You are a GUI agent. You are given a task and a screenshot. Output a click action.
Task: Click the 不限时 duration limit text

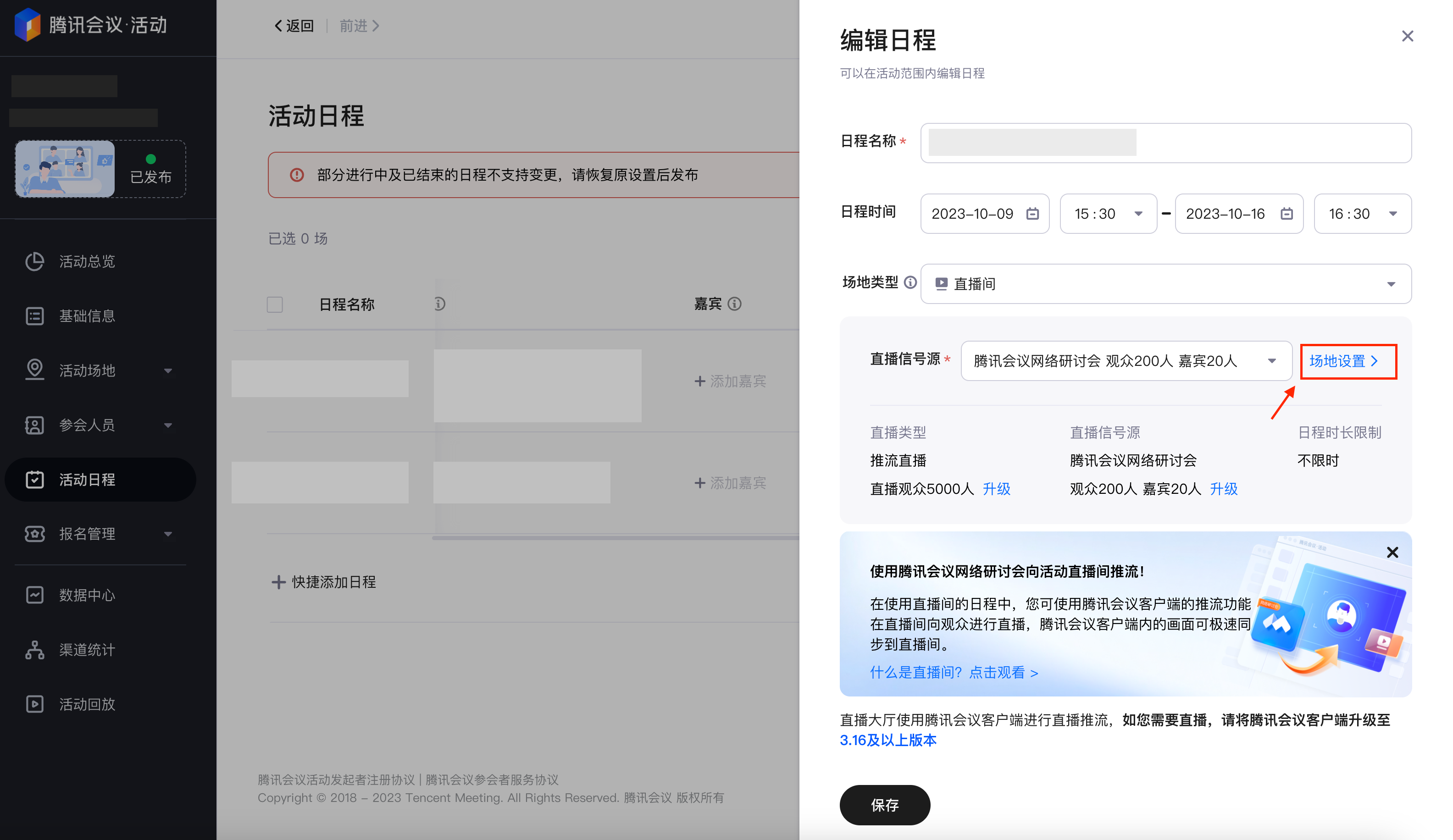(1318, 461)
